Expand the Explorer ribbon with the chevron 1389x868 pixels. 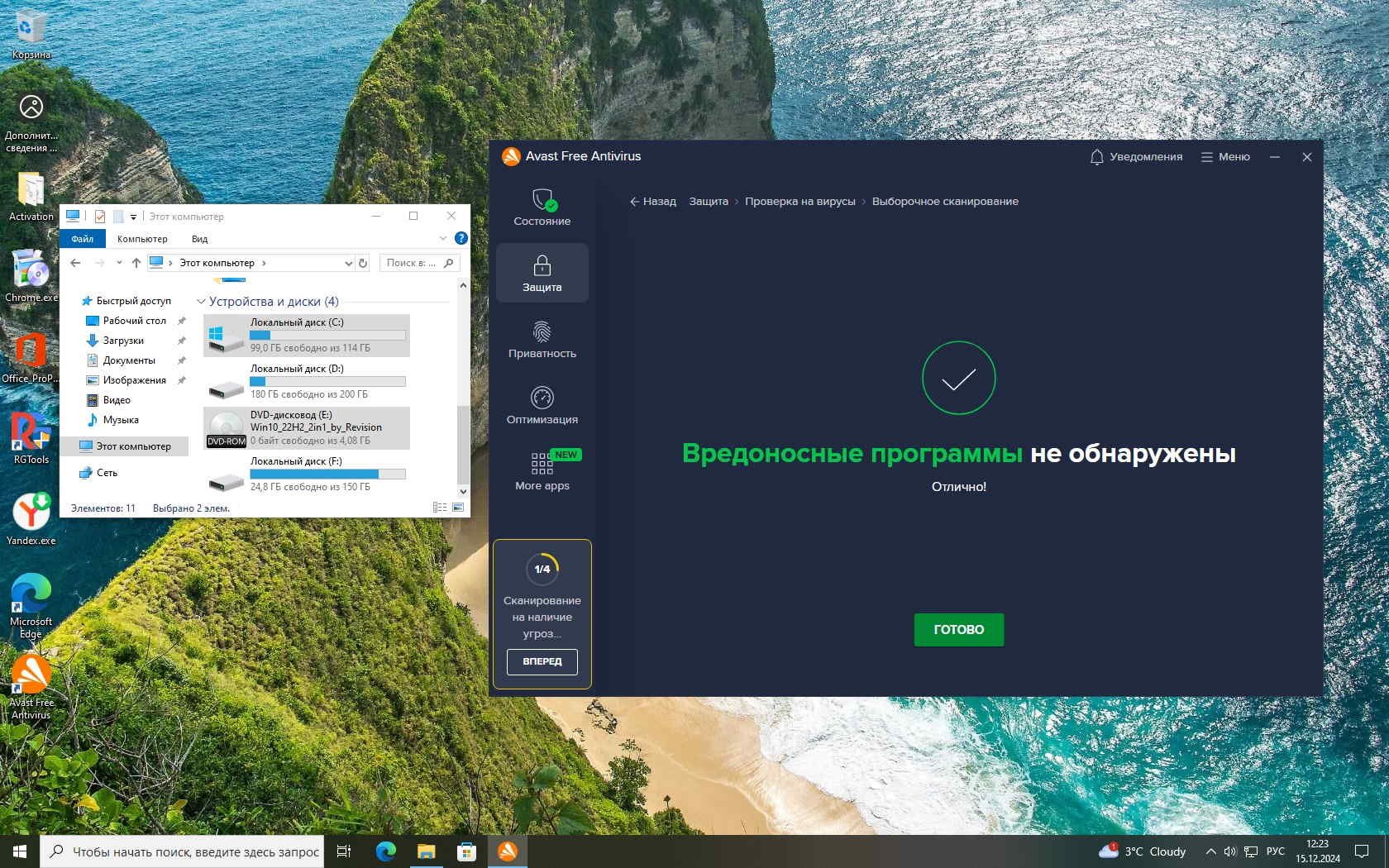(442, 238)
